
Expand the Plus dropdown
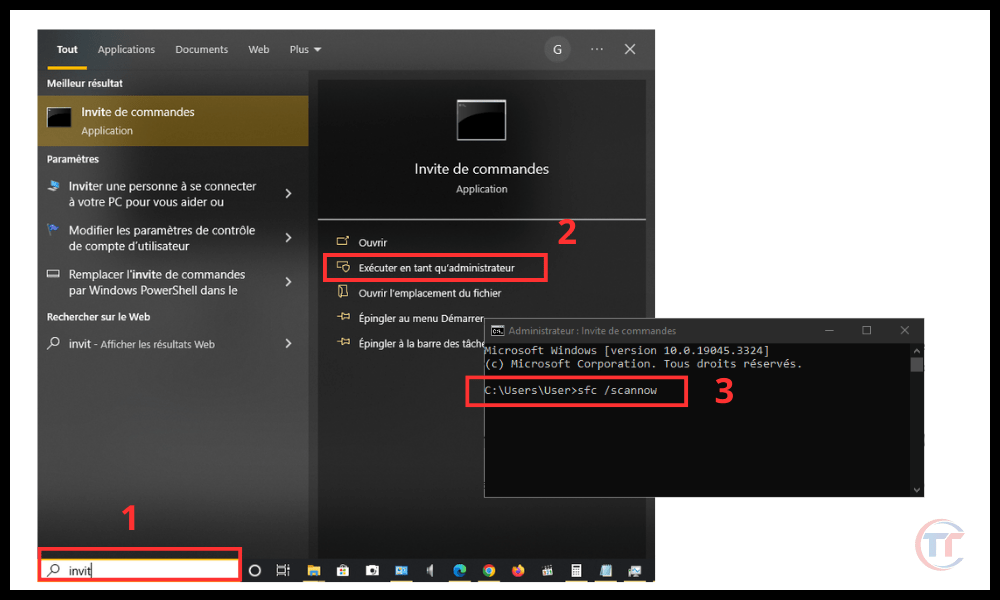coord(305,50)
